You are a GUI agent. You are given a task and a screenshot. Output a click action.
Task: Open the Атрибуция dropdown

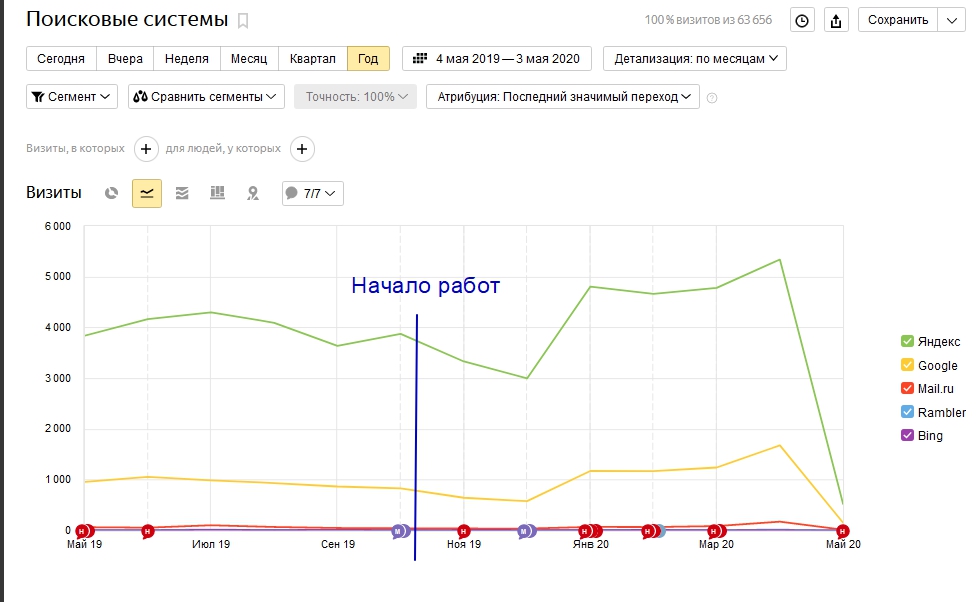(x=562, y=97)
